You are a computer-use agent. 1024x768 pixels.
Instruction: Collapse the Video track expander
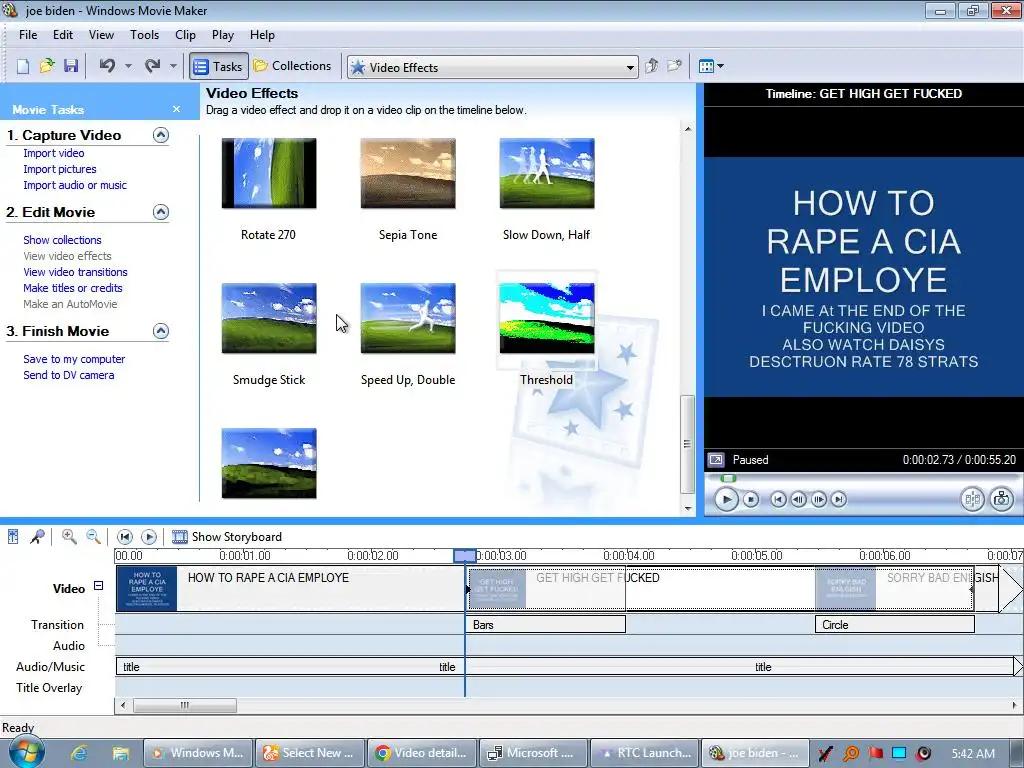click(99, 586)
